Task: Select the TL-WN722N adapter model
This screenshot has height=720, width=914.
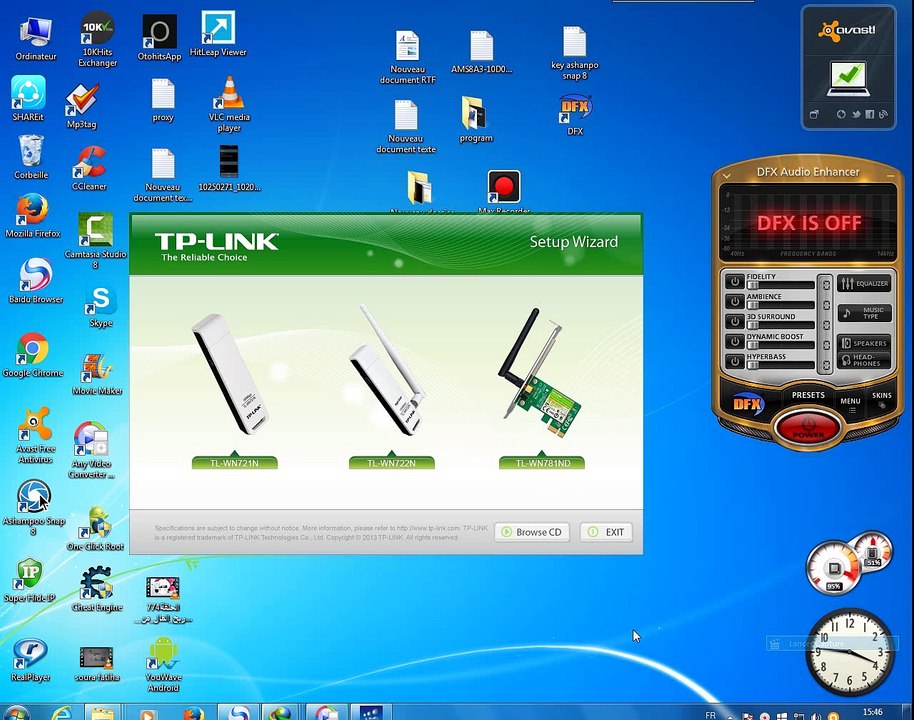Action: pyautogui.click(x=391, y=463)
